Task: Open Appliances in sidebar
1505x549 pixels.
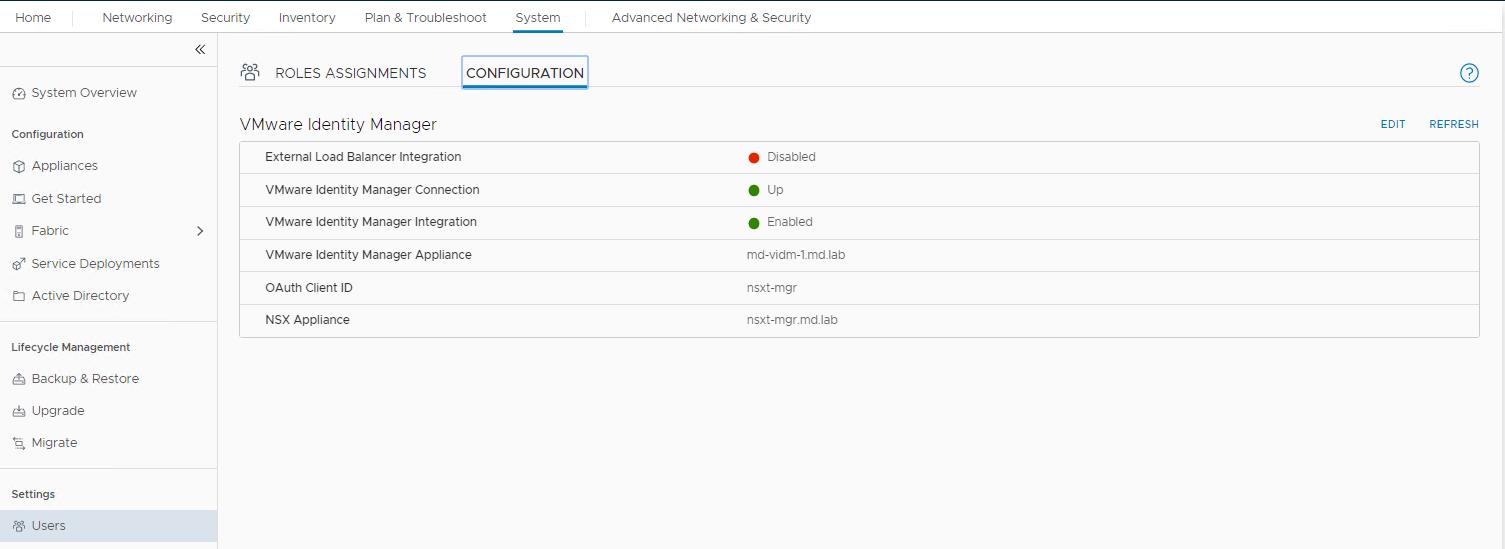Action: [65, 166]
